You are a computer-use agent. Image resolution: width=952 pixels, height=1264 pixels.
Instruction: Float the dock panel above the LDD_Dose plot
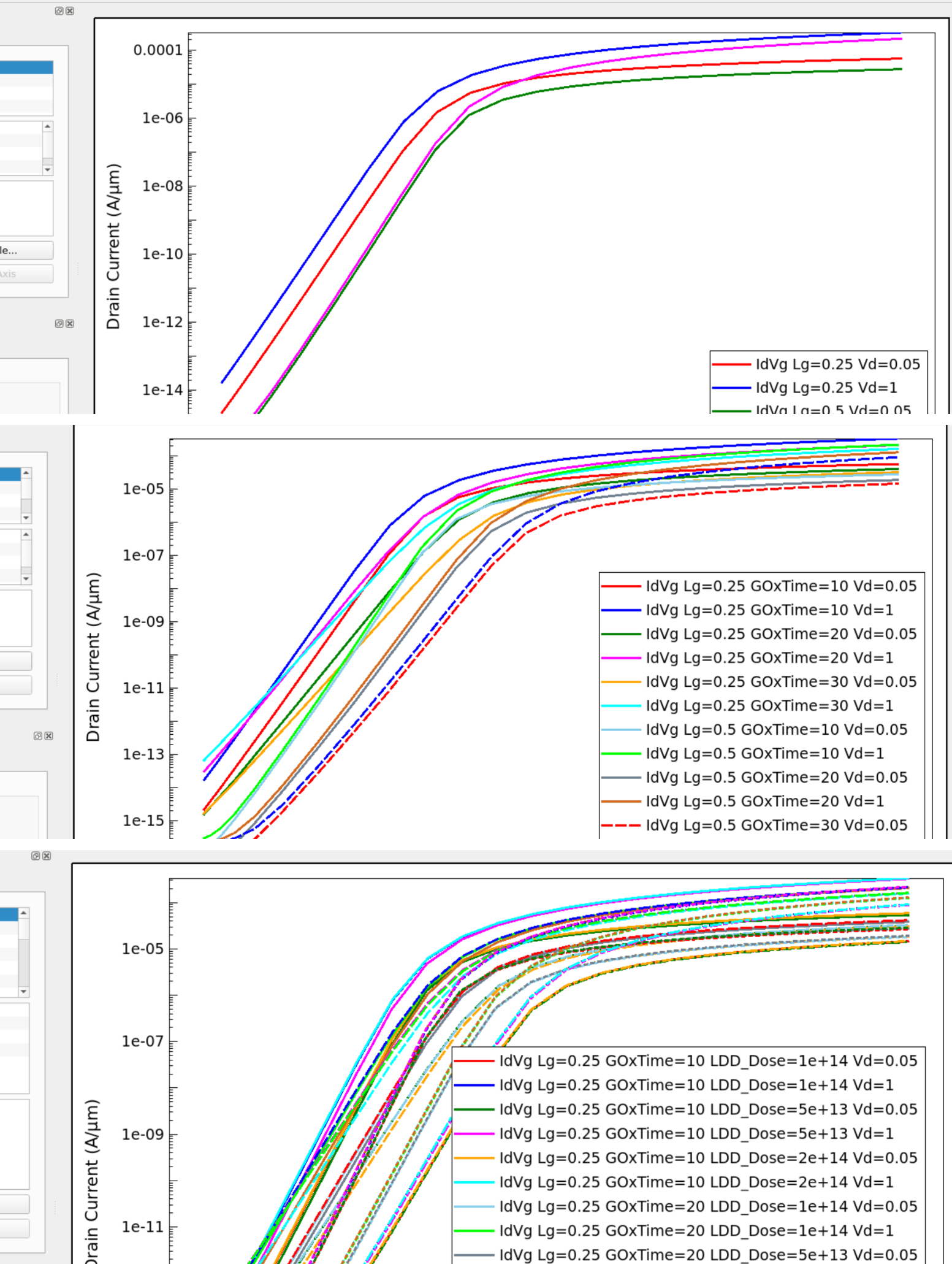(36, 856)
